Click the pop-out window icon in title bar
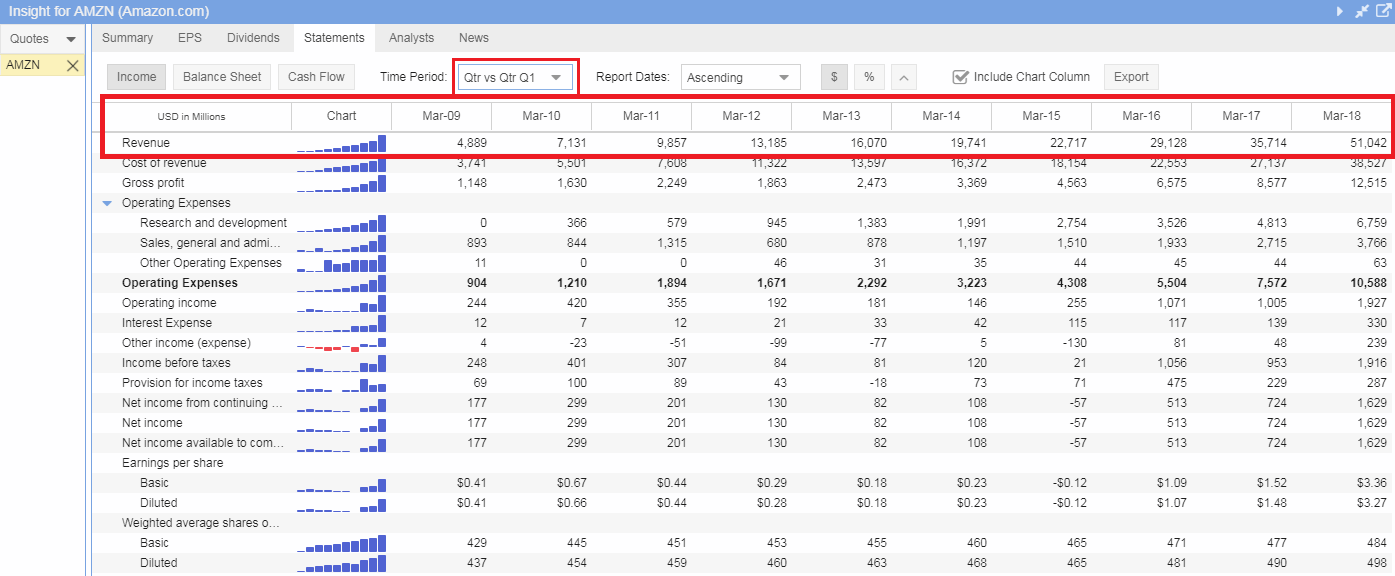The image size is (1395, 576). coord(1383,11)
